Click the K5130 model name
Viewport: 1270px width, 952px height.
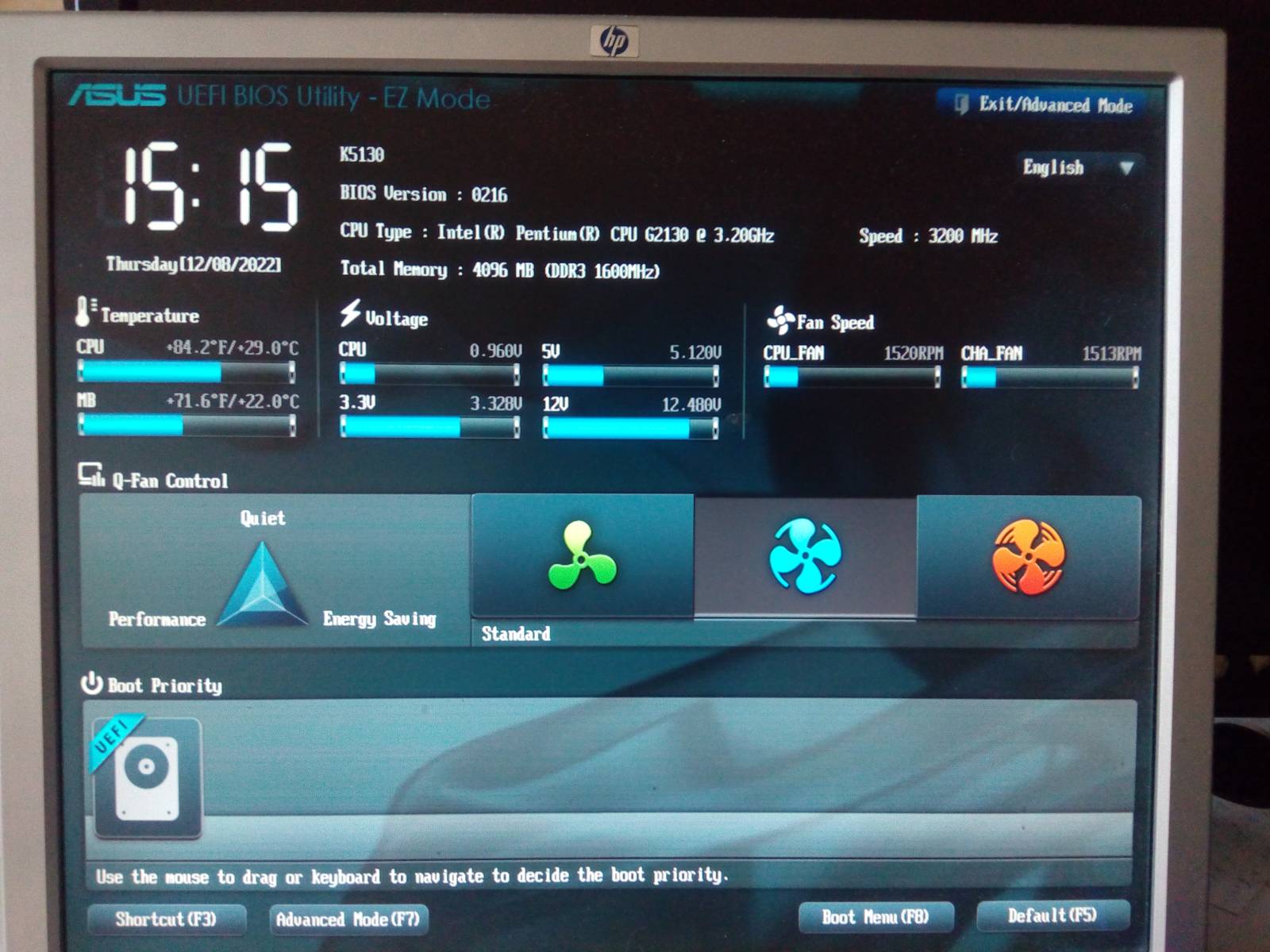pos(362,155)
